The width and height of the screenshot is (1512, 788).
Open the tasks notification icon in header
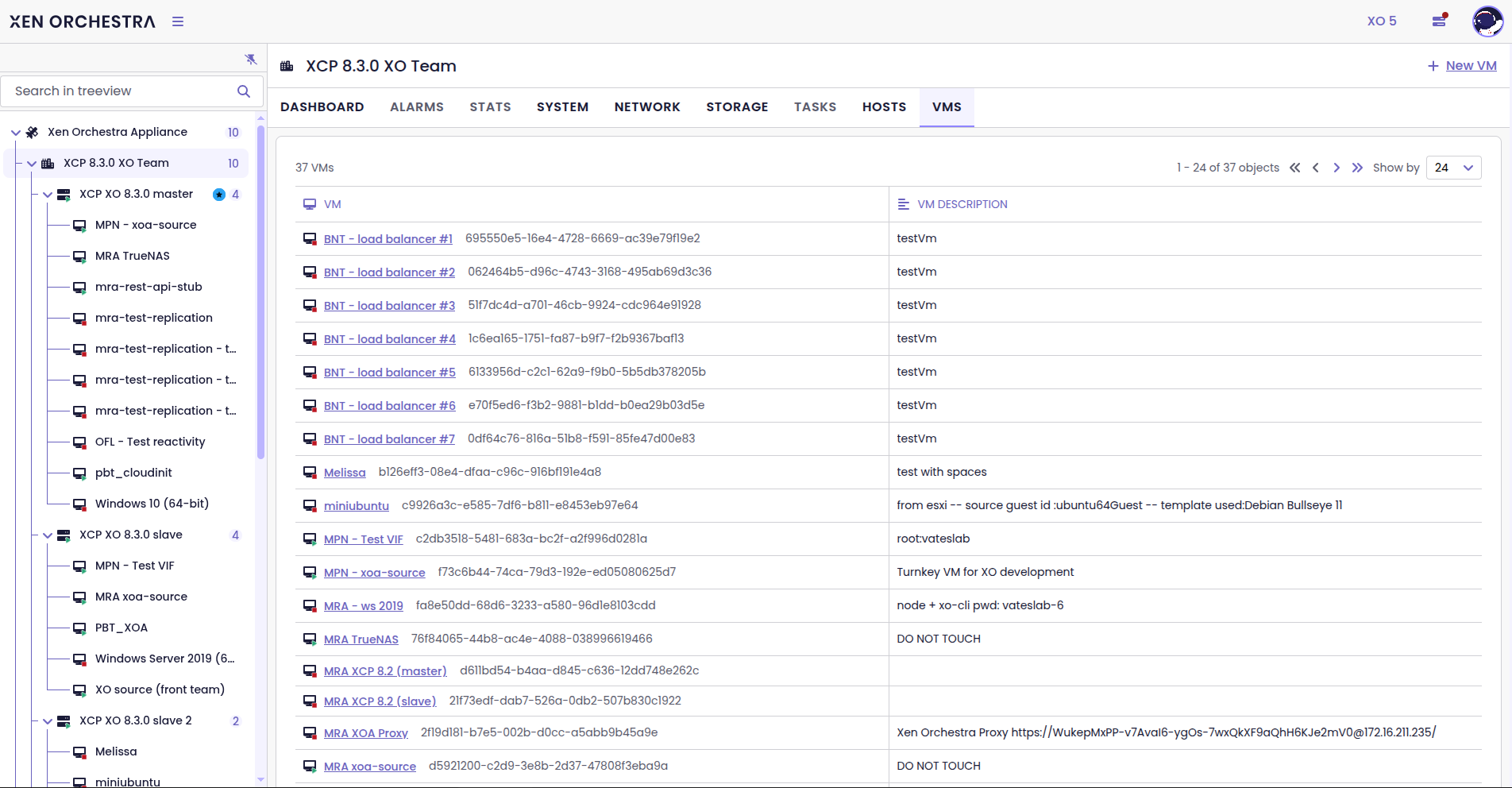coord(1439,21)
